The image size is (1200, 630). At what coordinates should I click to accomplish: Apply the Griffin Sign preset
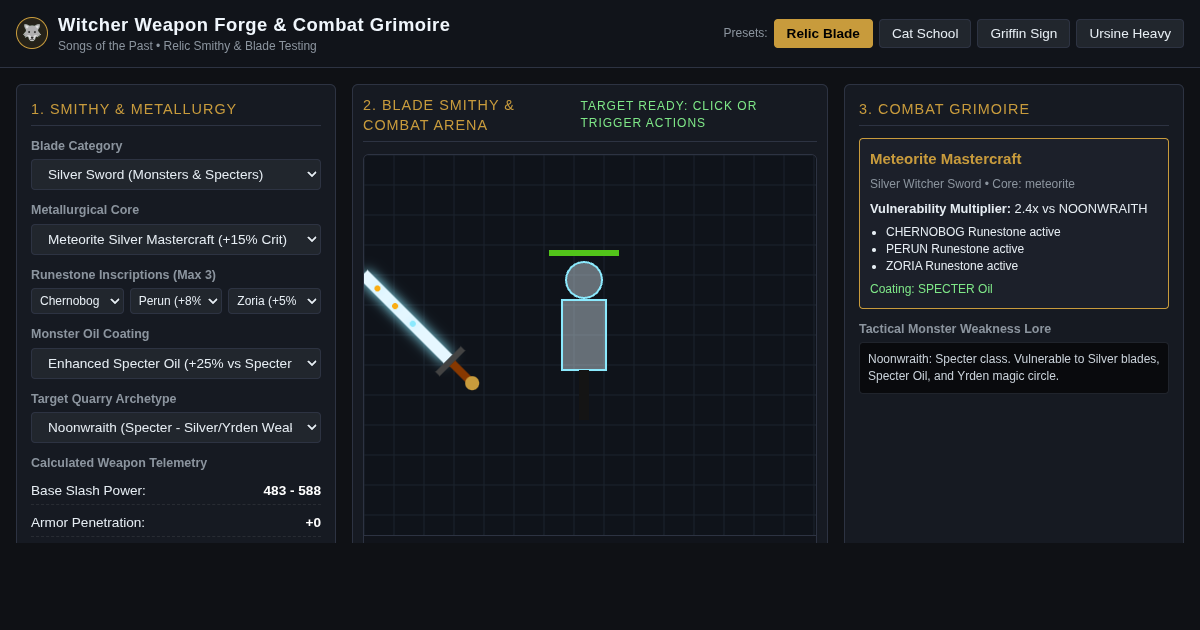click(1023, 33)
